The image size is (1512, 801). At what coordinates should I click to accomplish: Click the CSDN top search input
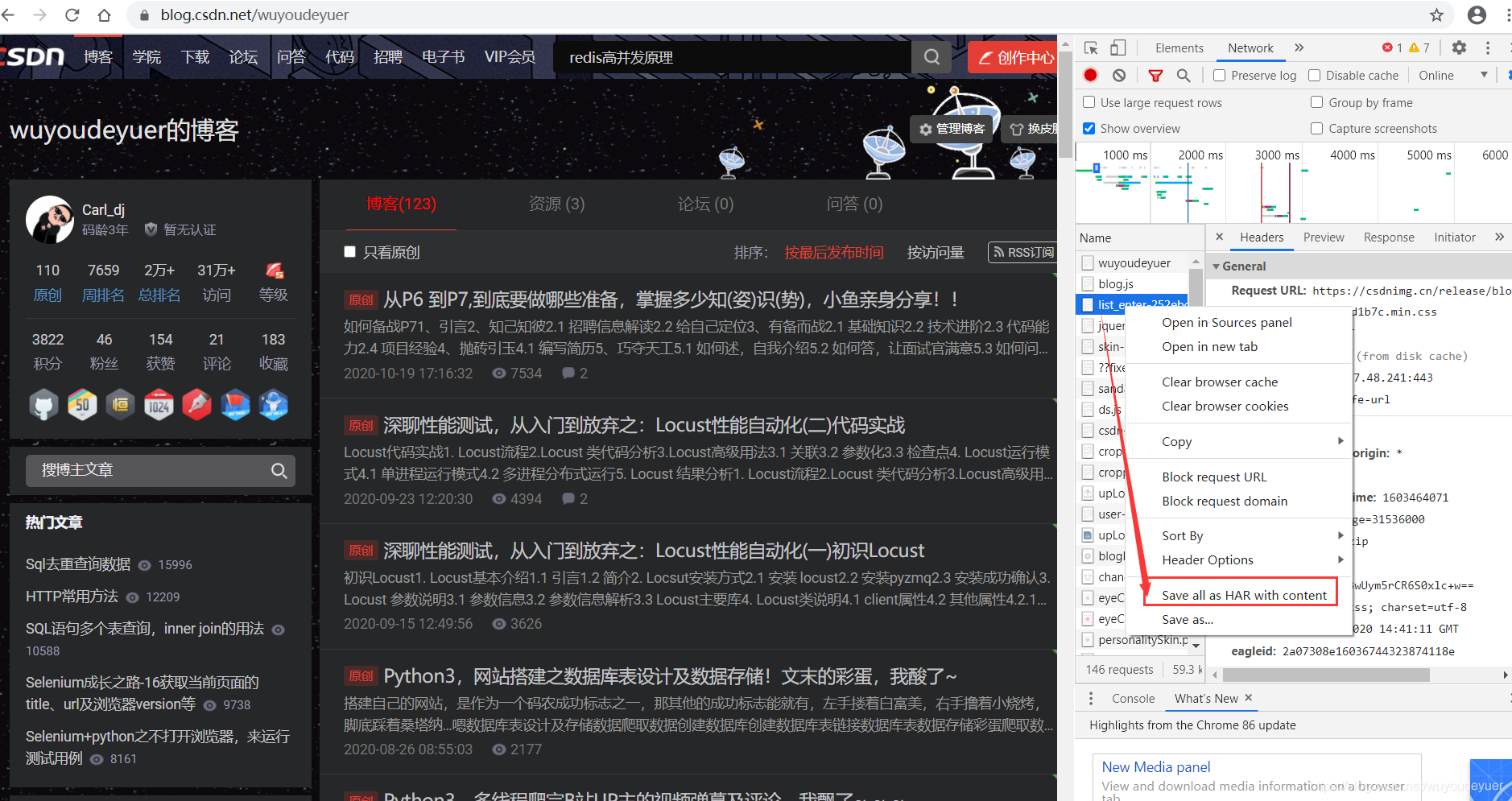[733, 57]
